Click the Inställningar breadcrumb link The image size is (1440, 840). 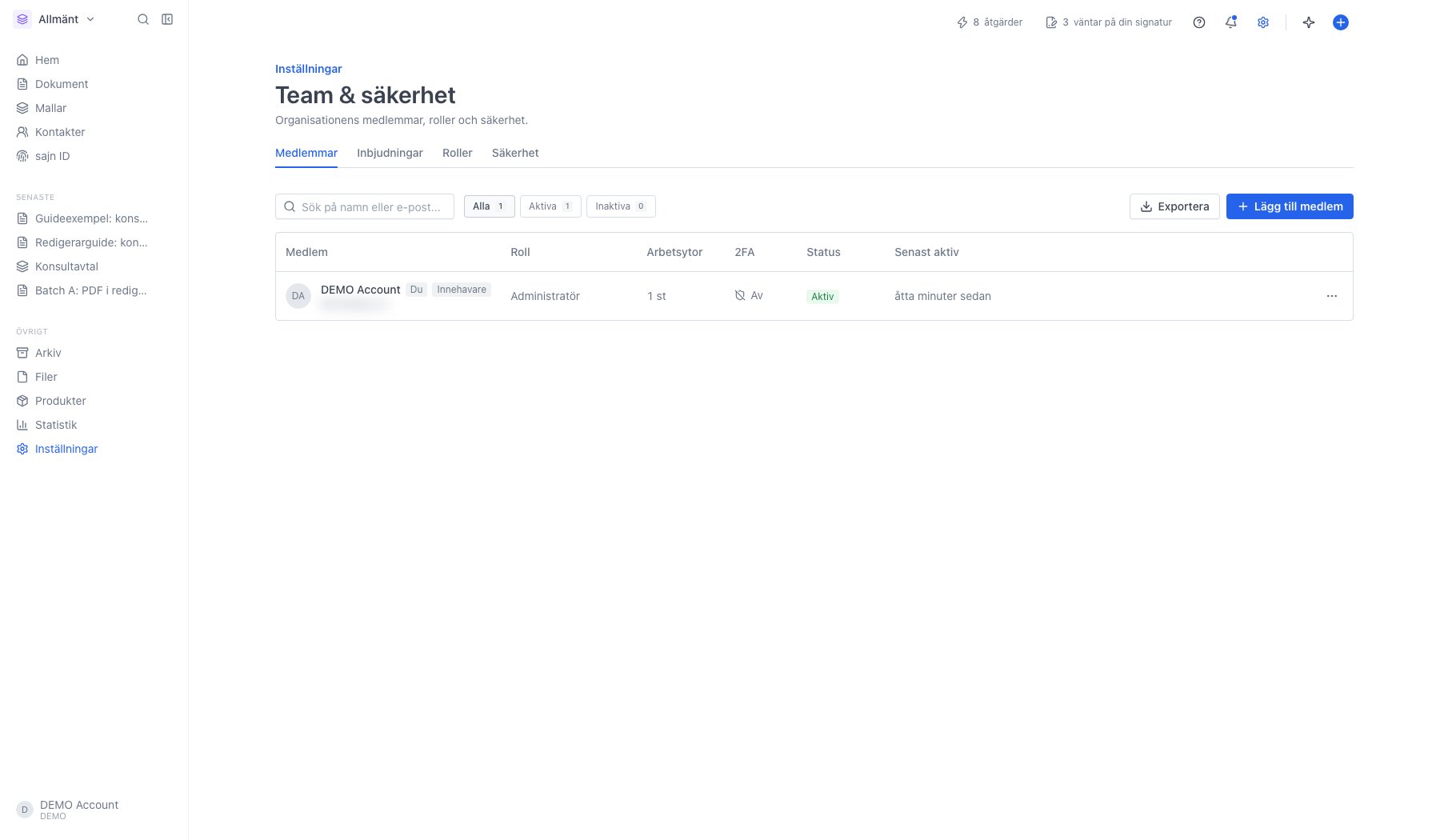pyautogui.click(x=309, y=69)
